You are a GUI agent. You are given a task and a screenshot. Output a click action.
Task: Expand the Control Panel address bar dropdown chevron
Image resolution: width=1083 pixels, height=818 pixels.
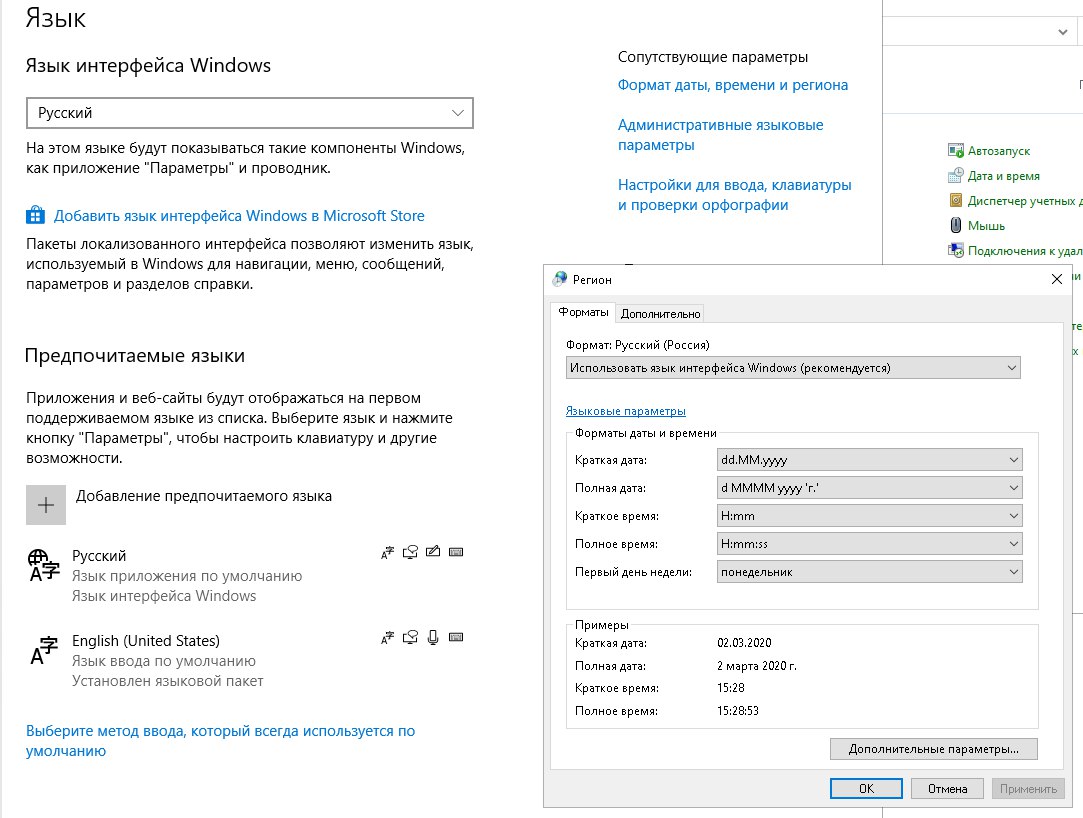click(x=1063, y=32)
